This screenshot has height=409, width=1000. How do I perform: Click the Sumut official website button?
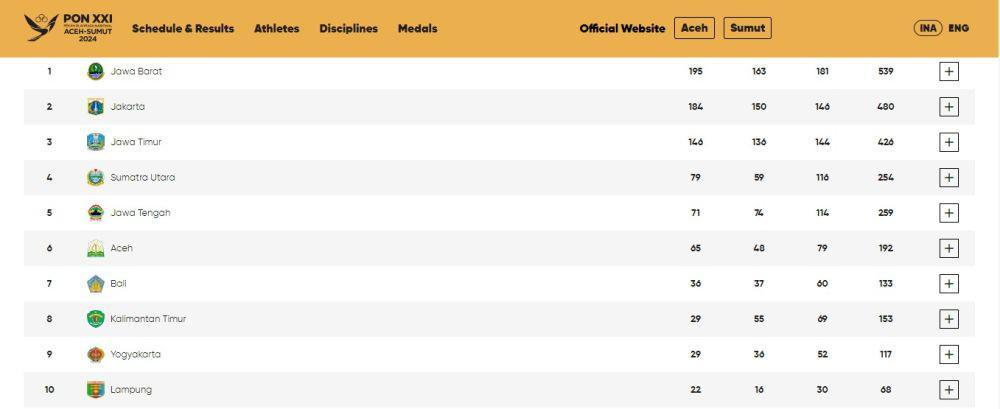tap(747, 28)
